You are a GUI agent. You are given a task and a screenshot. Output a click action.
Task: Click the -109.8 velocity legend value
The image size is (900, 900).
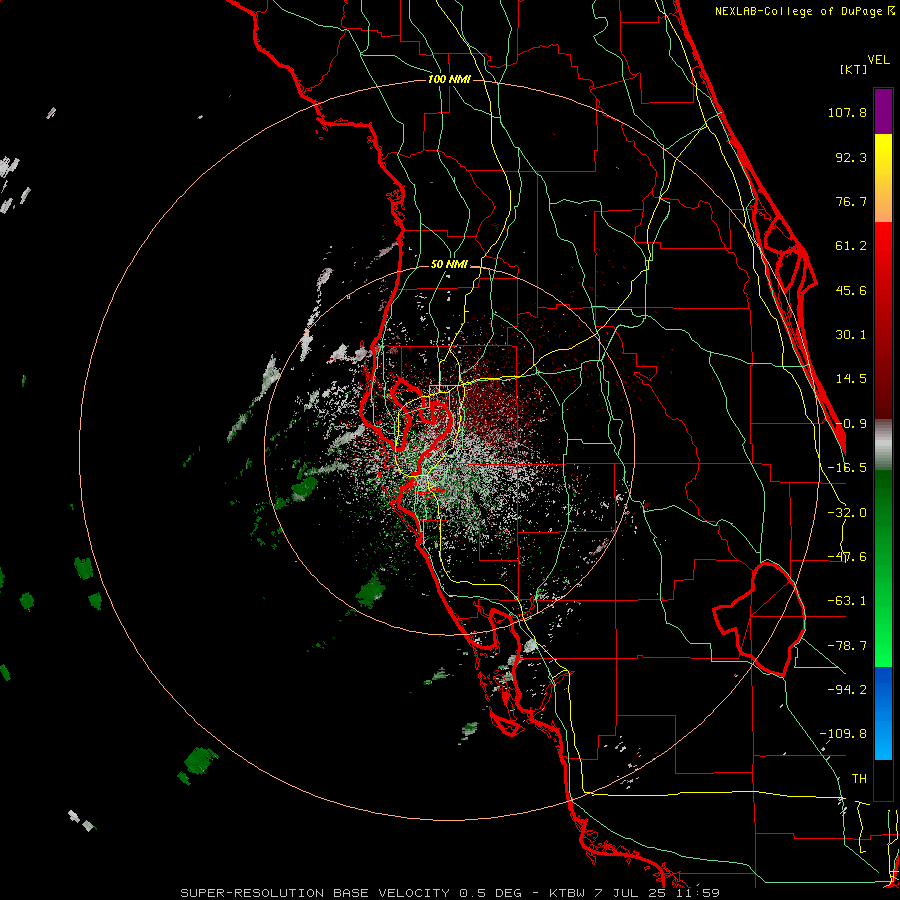(x=843, y=734)
